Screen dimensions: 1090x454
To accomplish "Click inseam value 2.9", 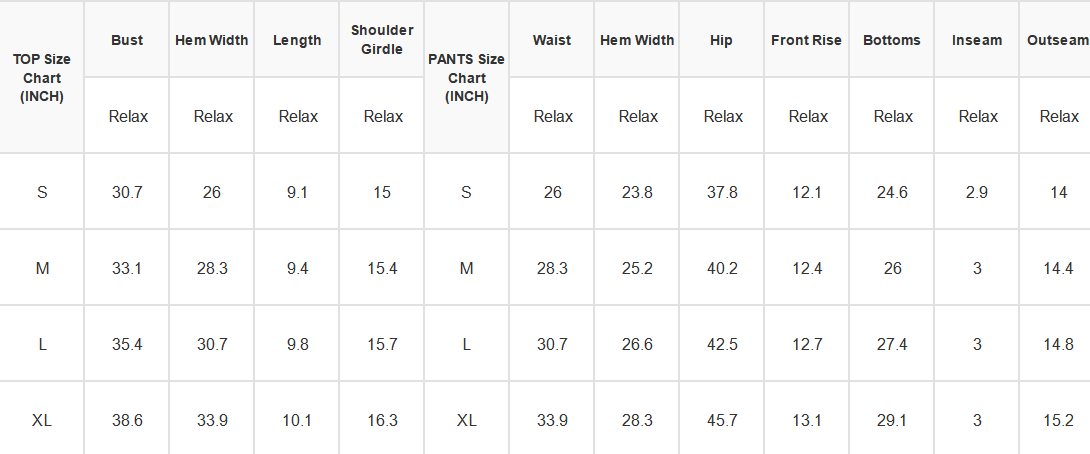I will pyautogui.click(x=977, y=192).
